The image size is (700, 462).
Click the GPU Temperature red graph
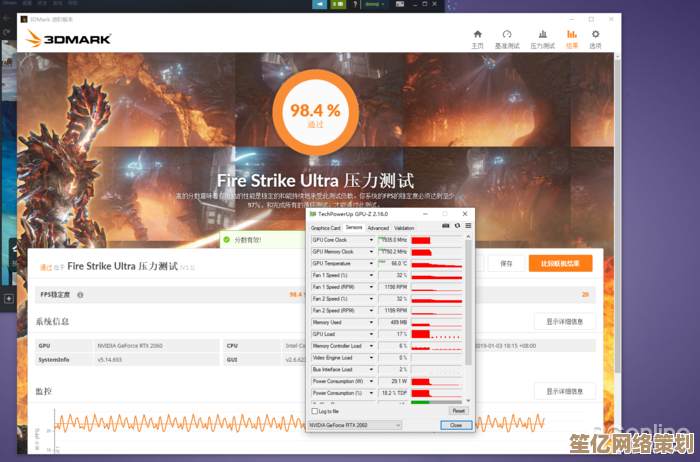point(436,263)
